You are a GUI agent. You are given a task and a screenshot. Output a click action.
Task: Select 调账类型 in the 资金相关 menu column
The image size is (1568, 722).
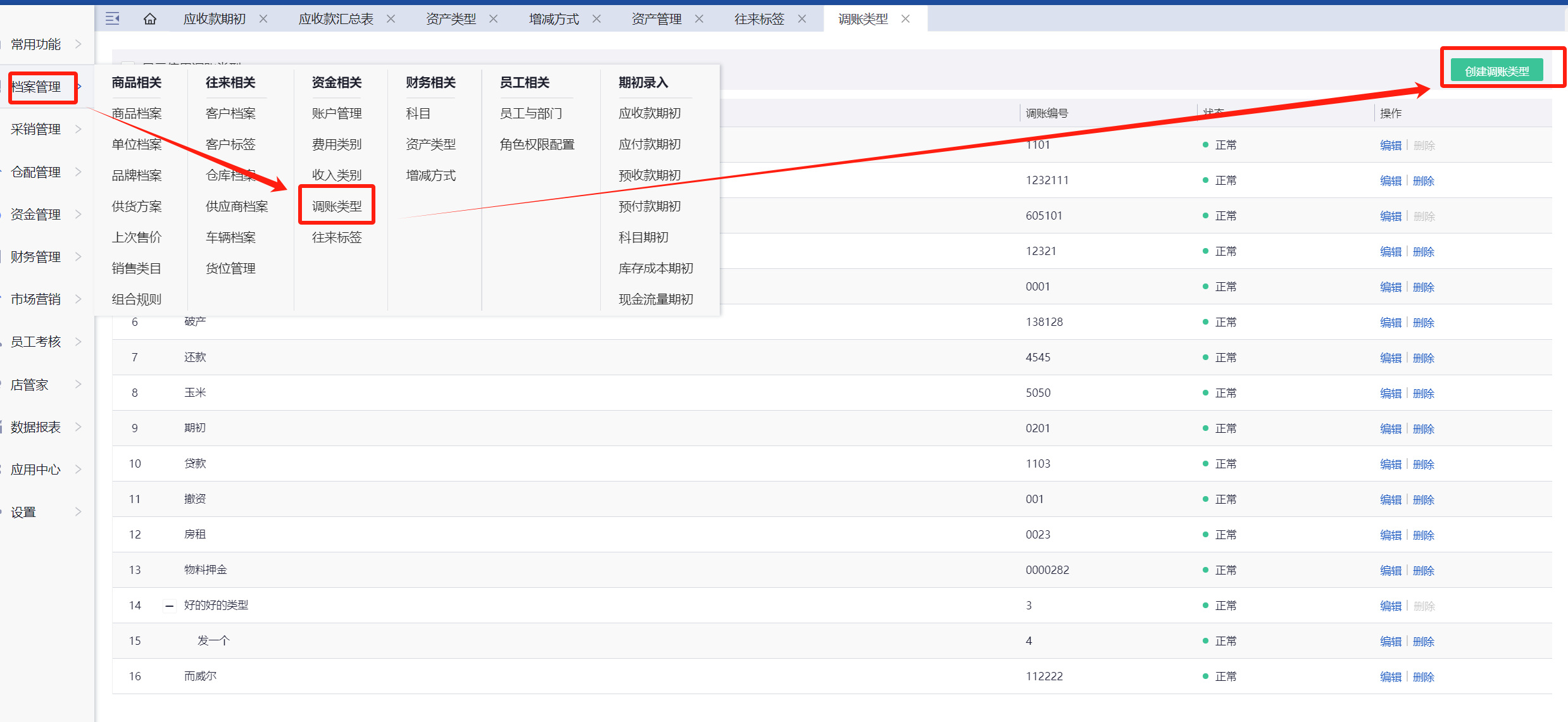tap(337, 206)
